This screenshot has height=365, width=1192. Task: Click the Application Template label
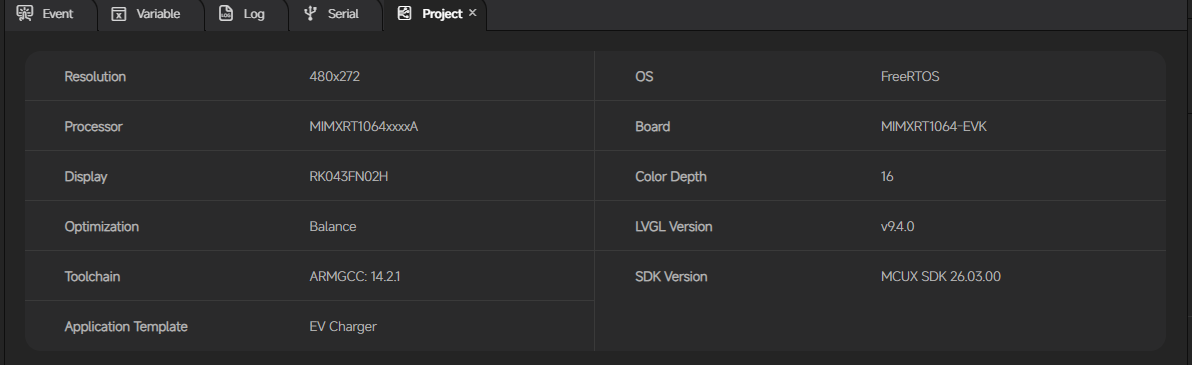coord(126,327)
